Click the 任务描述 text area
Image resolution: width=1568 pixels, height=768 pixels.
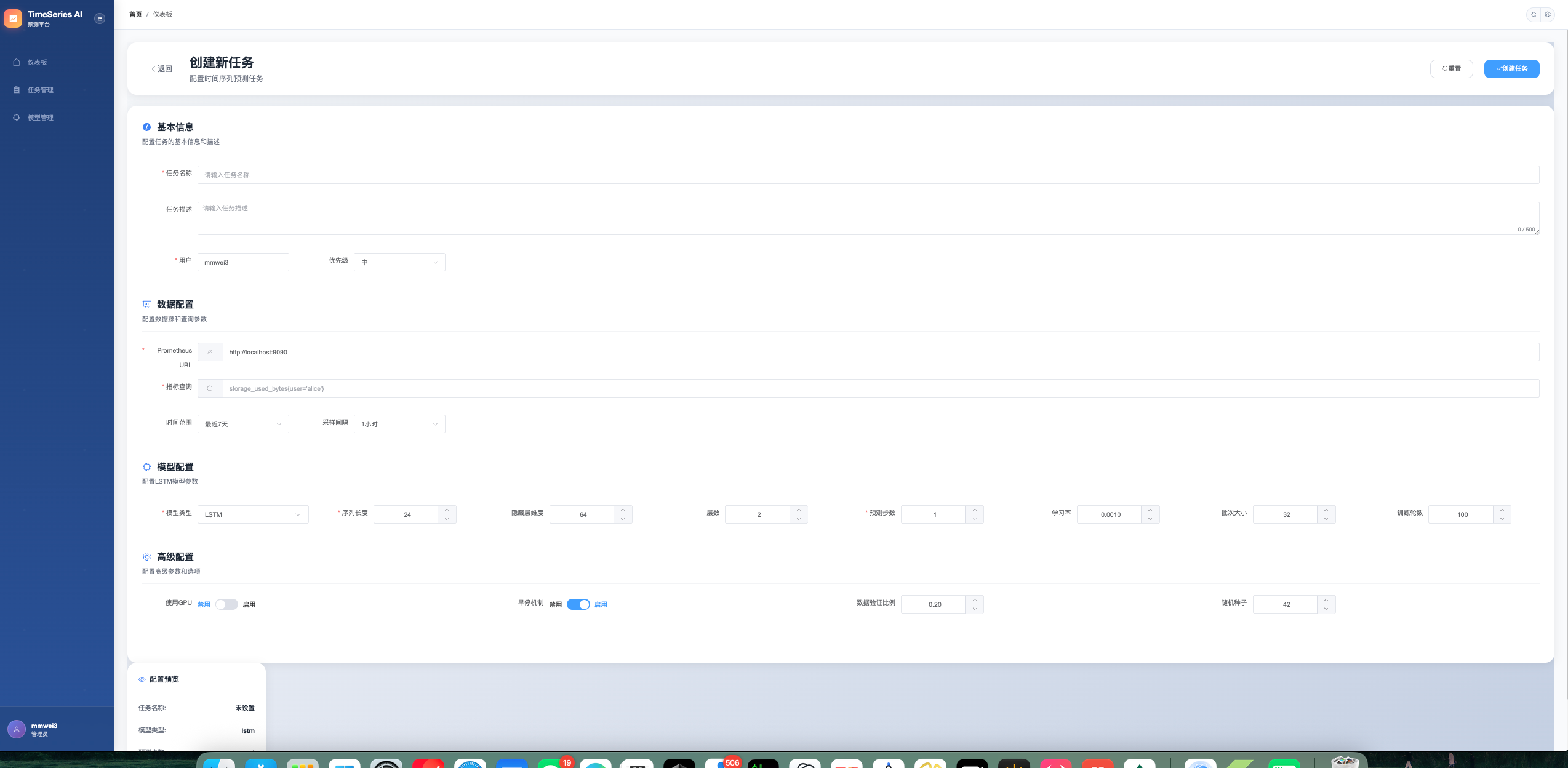tap(868, 218)
